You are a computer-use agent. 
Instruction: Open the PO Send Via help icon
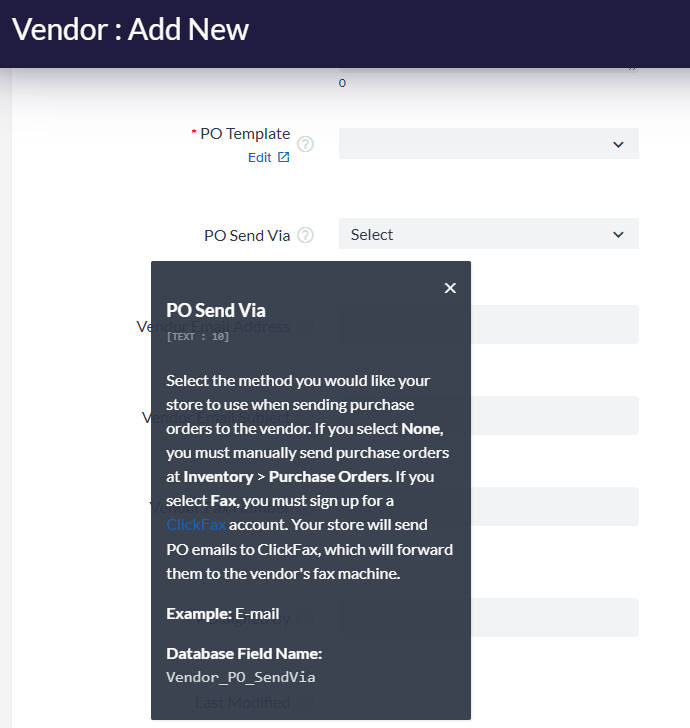tap(306, 235)
